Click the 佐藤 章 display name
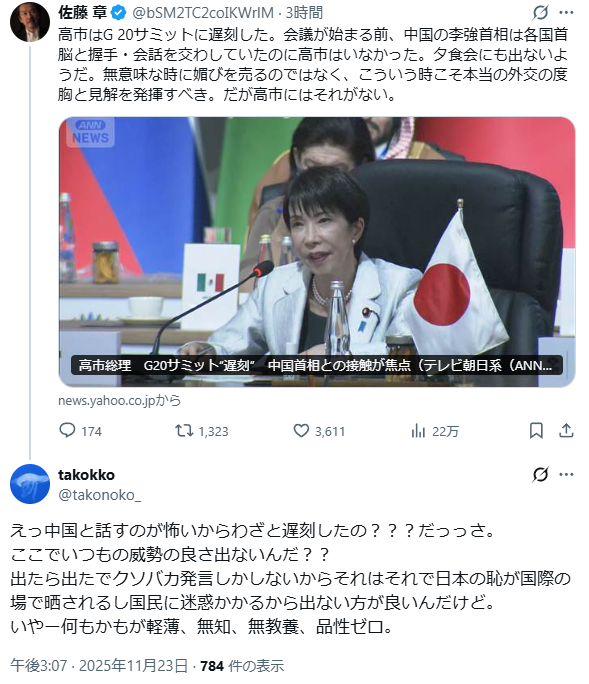This screenshot has height=684, width=589. 82,13
